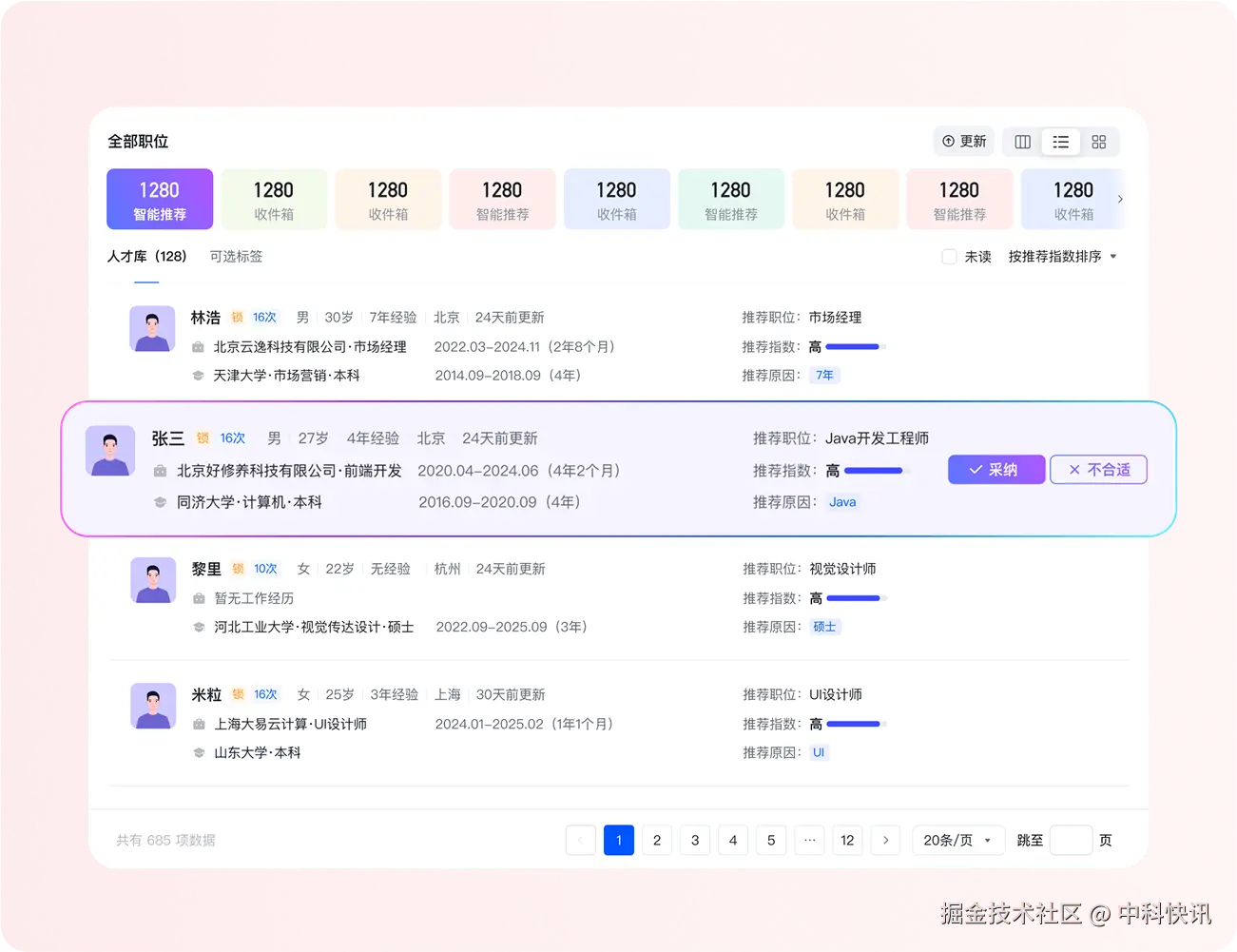The image size is (1237, 952).
Task: Click the 7年 reason tag for 林浩
Action: click(824, 376)
